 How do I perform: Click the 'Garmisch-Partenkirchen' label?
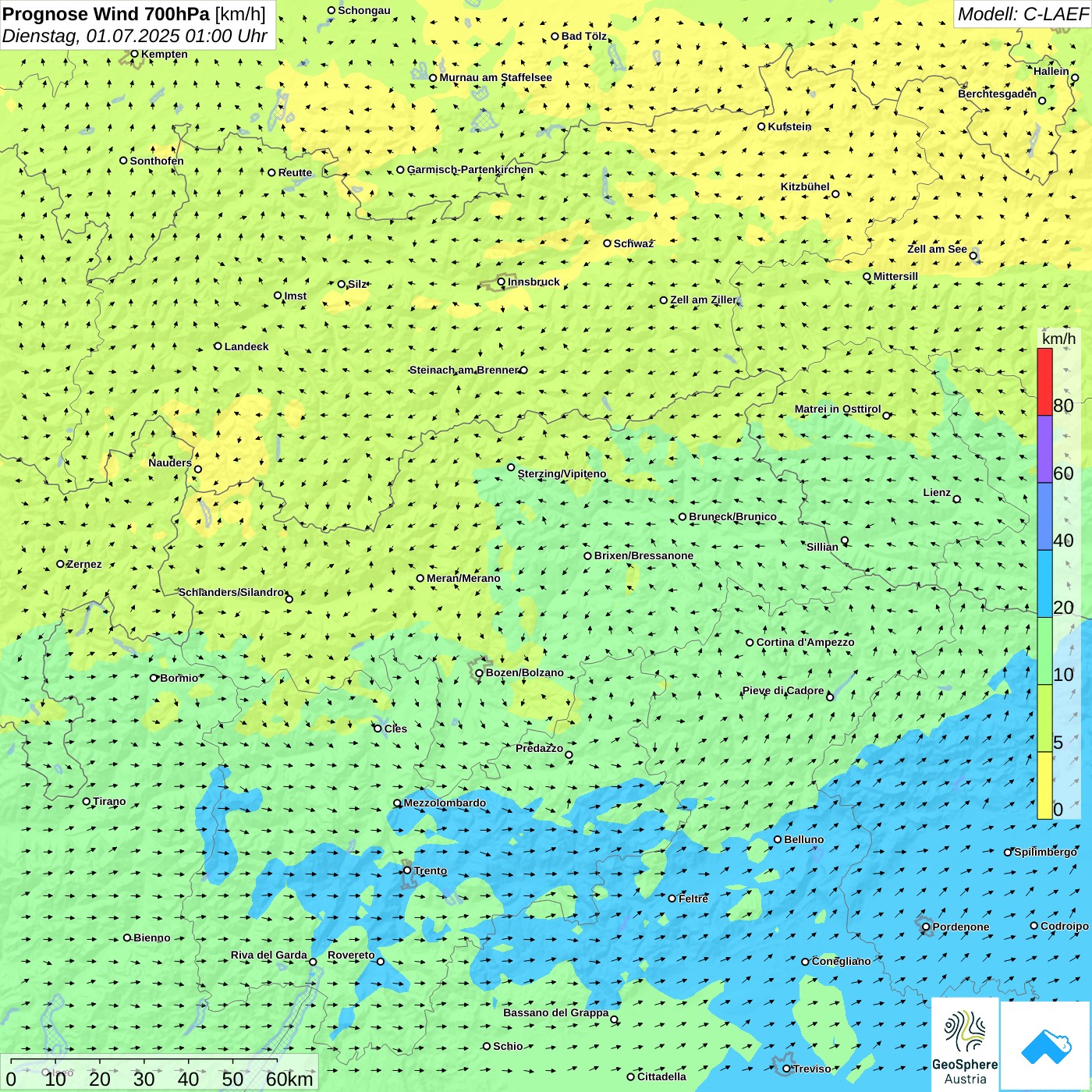(470, 169)
